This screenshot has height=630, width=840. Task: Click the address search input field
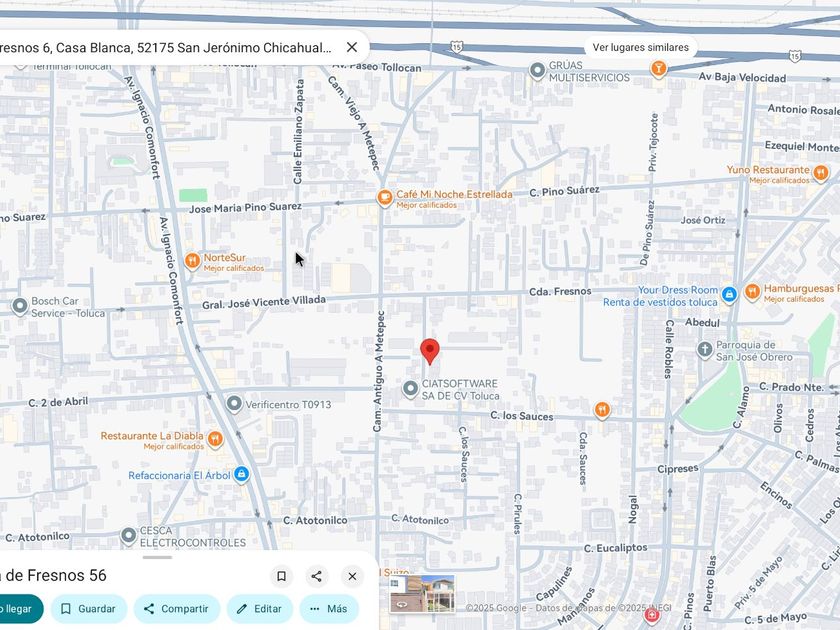pyautogui.click(x=166, y=48)
